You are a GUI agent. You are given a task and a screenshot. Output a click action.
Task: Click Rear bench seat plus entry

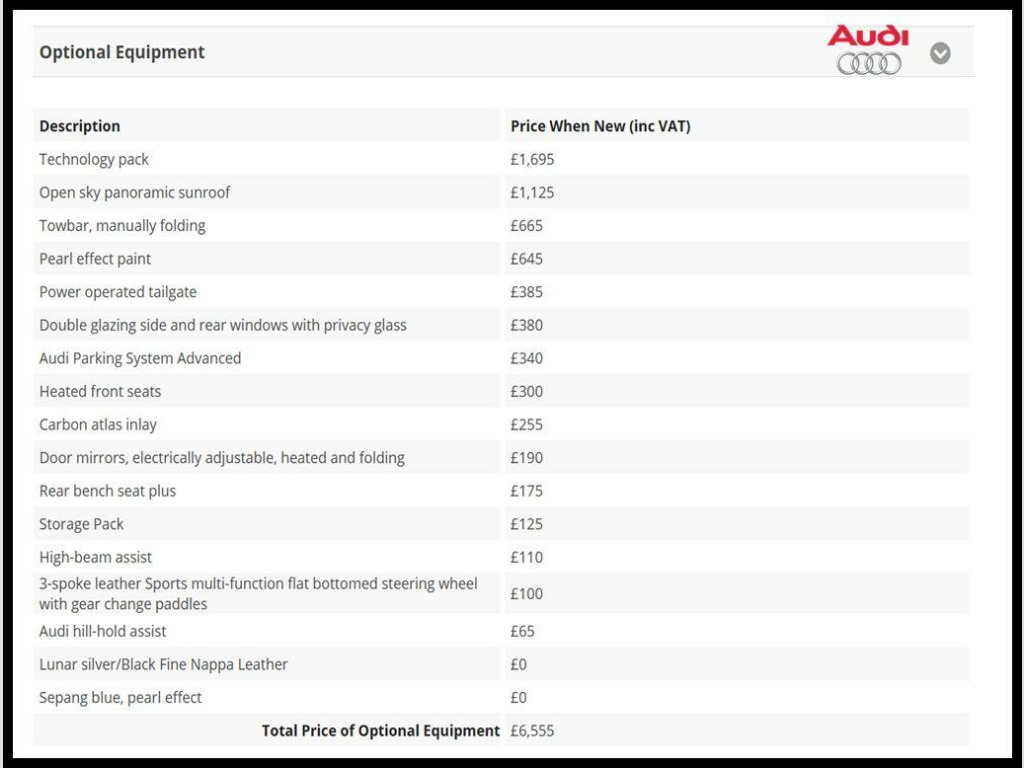[x=107, y=491]
